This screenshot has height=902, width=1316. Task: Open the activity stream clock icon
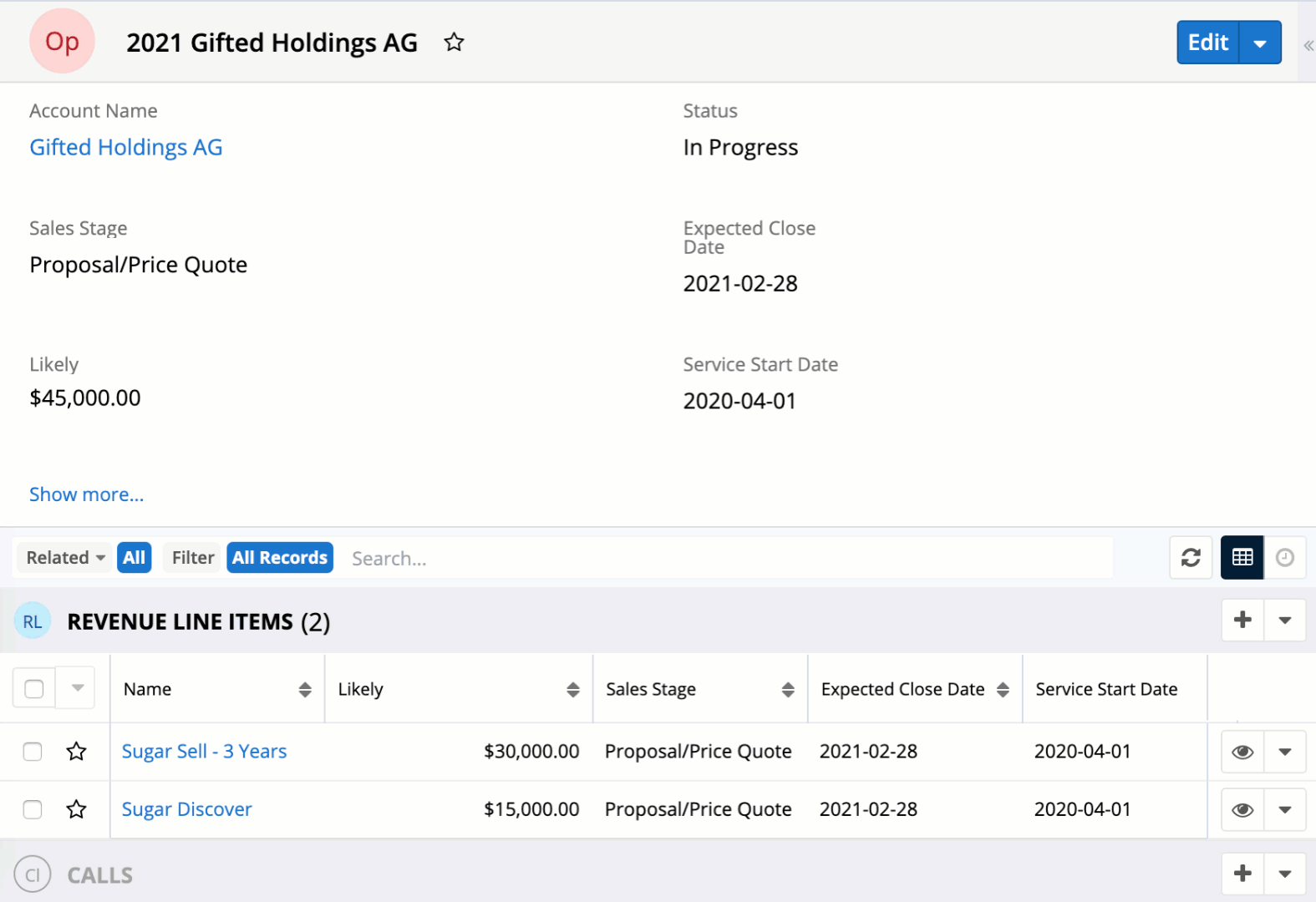coord(1285,558)
